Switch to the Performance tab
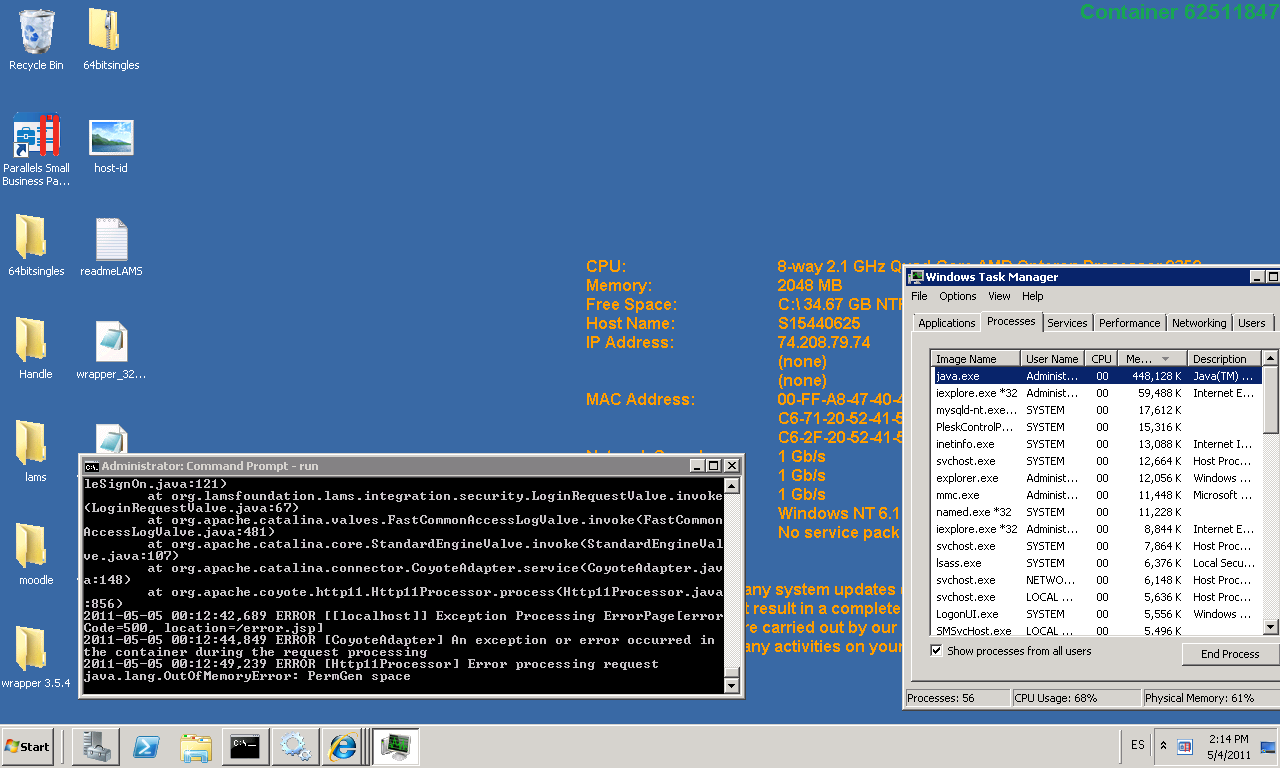The height and width of the screenshot is (768, 1280). [1129, 323]
